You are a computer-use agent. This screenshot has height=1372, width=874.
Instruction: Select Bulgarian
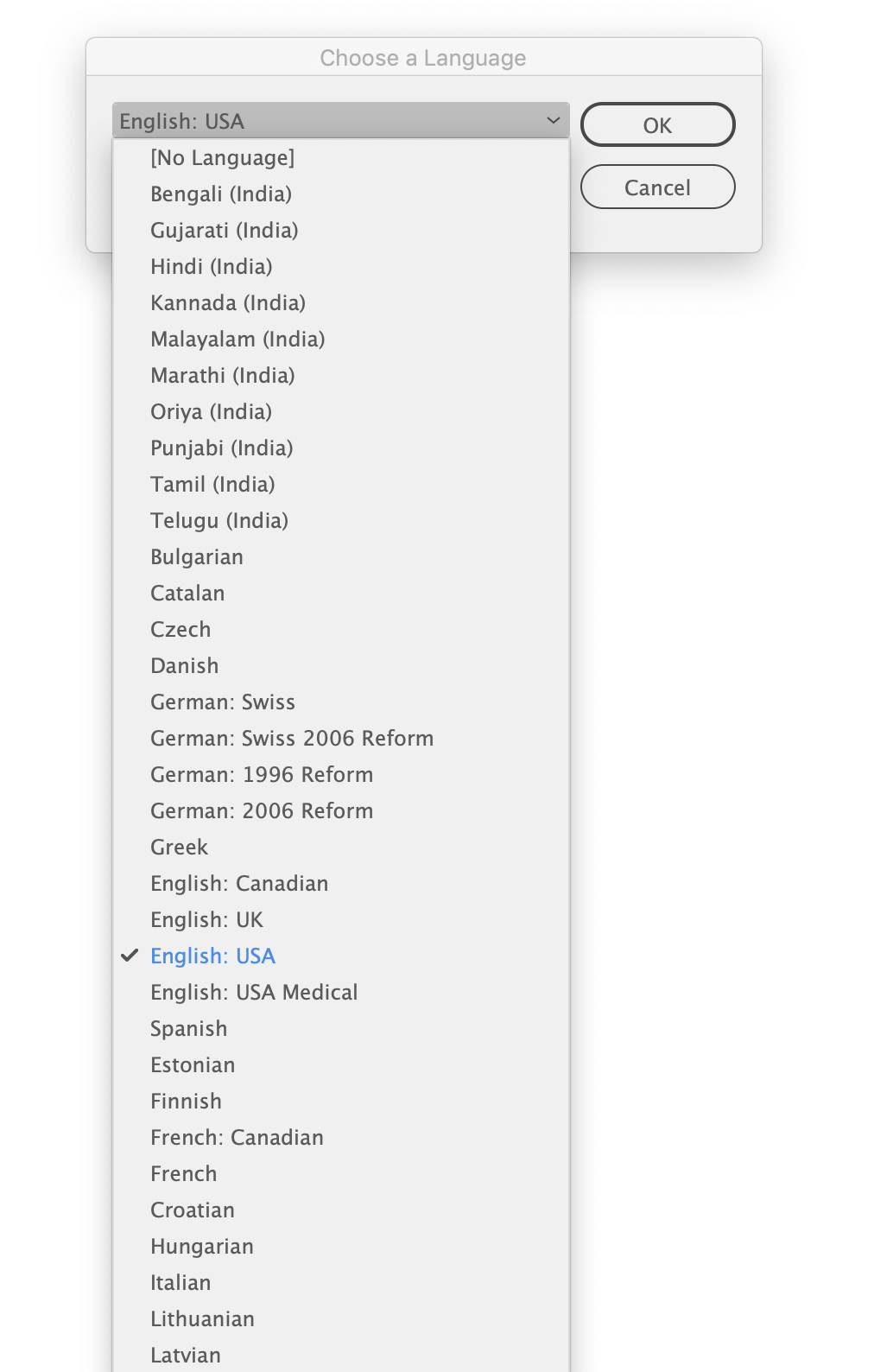(197, 556)
